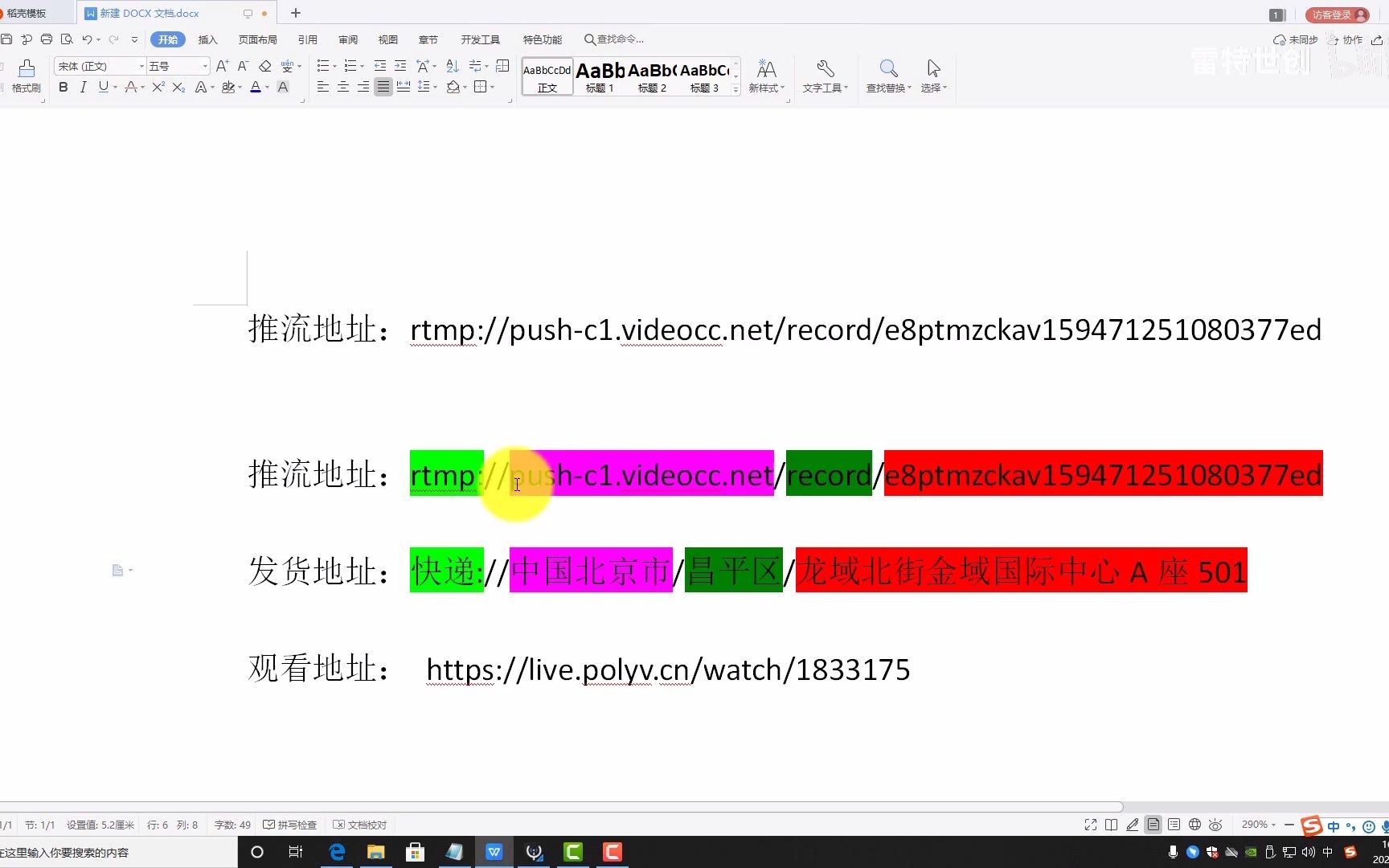
Task: Open the New Style (新样式) tool
Action: (766, 76)
